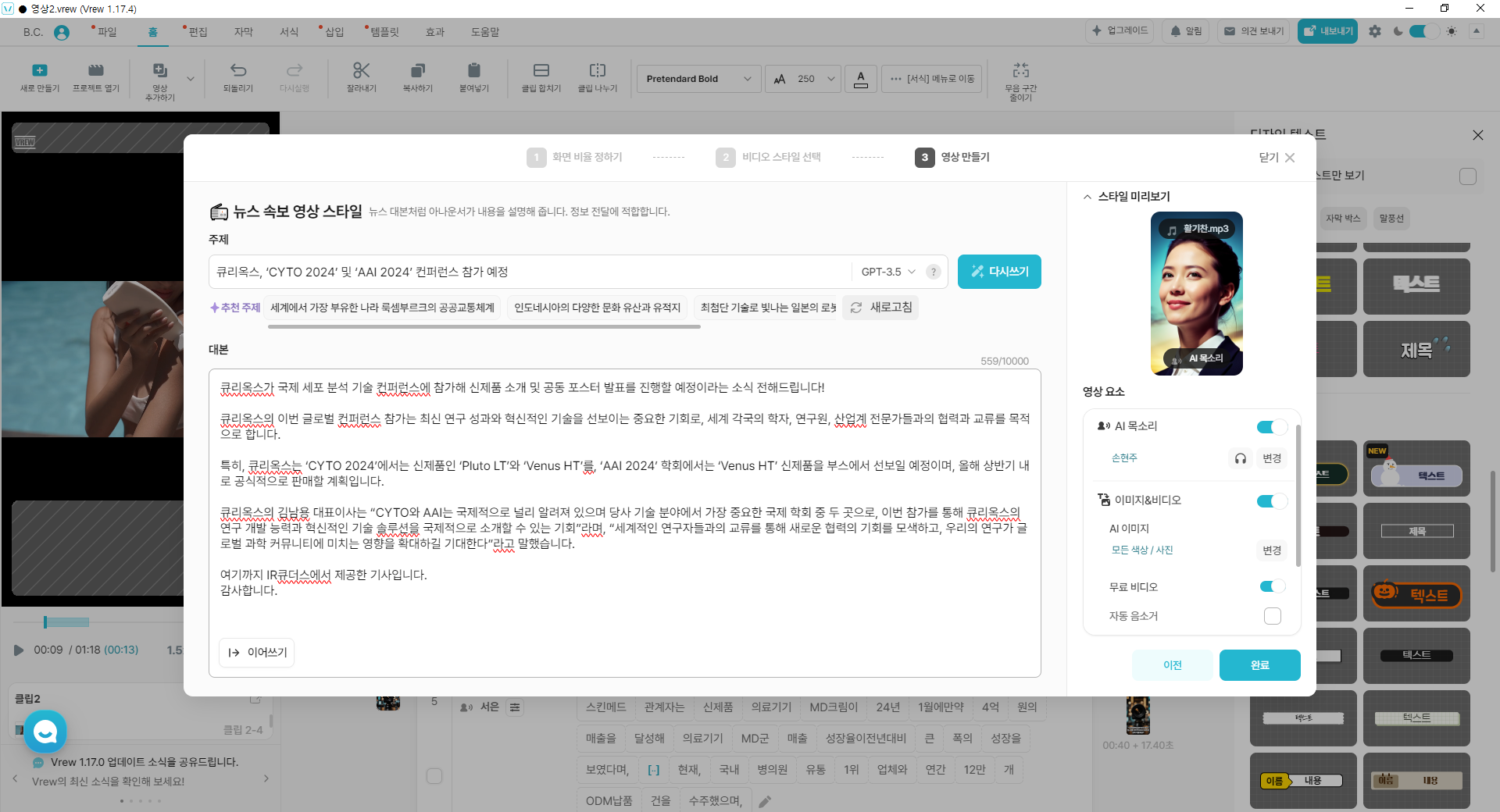This screenshot has height=812, width=1500.
Task: Click the 완료 button
Action: (x=1260, y=665)
